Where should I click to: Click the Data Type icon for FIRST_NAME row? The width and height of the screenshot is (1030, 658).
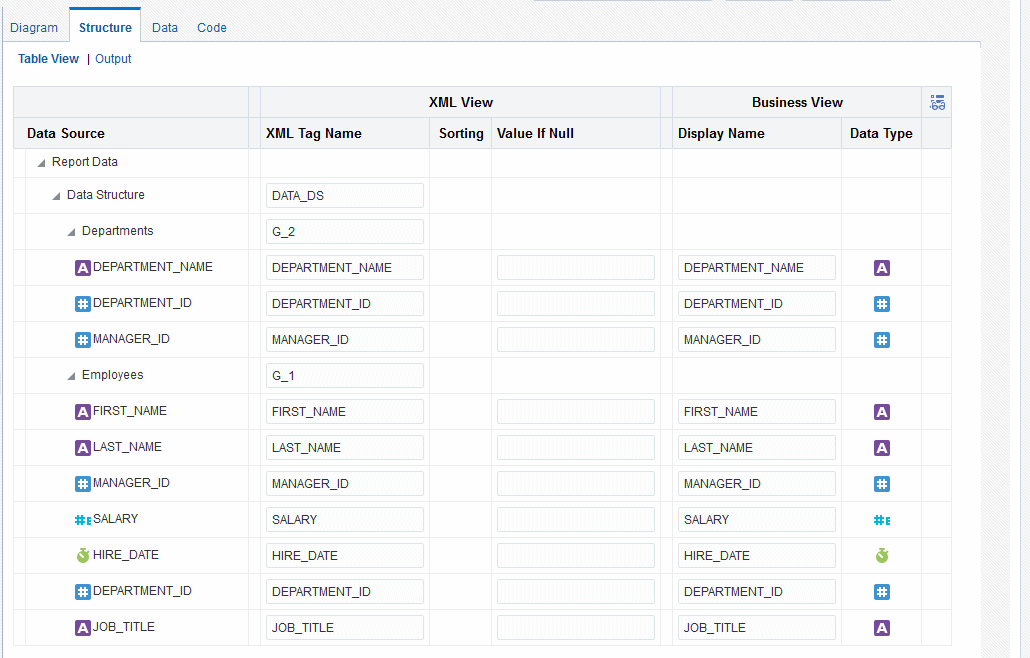[881, 411]
